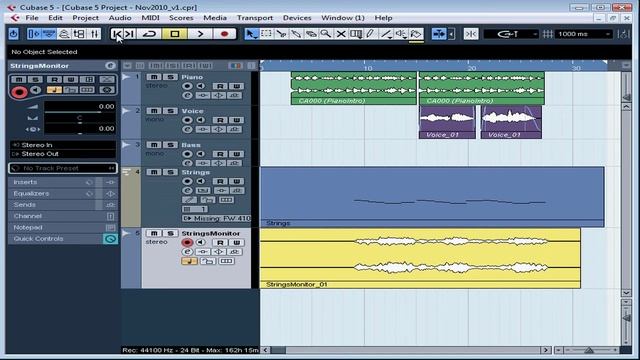Adjust the horizontal zoom slider
This screenshot has height=360, width=640.
click(x=589, y=350)
